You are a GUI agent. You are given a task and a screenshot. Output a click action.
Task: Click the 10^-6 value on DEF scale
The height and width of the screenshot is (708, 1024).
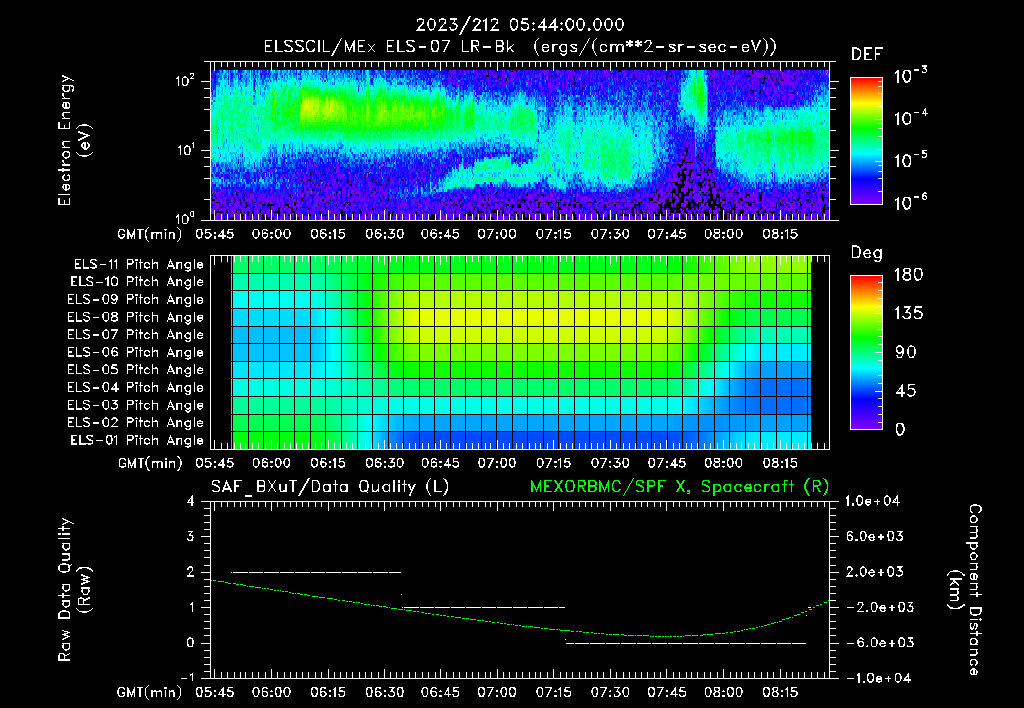pos(910,202)
